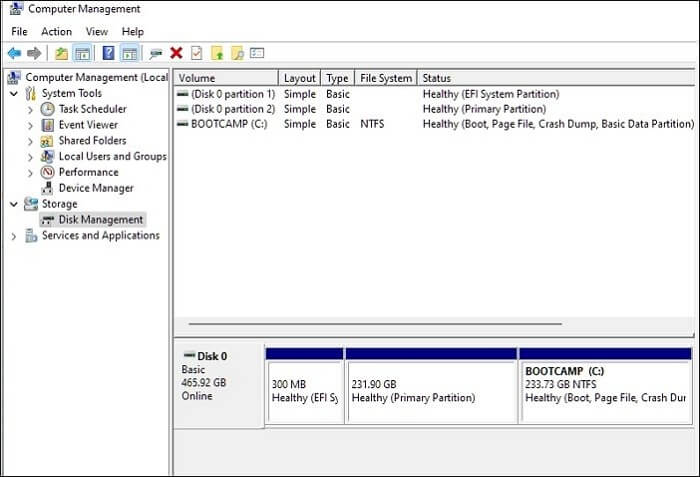This screenshot has width=700, height=477.
Task: Click the Computer Management (Local) root node
Action: point(95,77)
